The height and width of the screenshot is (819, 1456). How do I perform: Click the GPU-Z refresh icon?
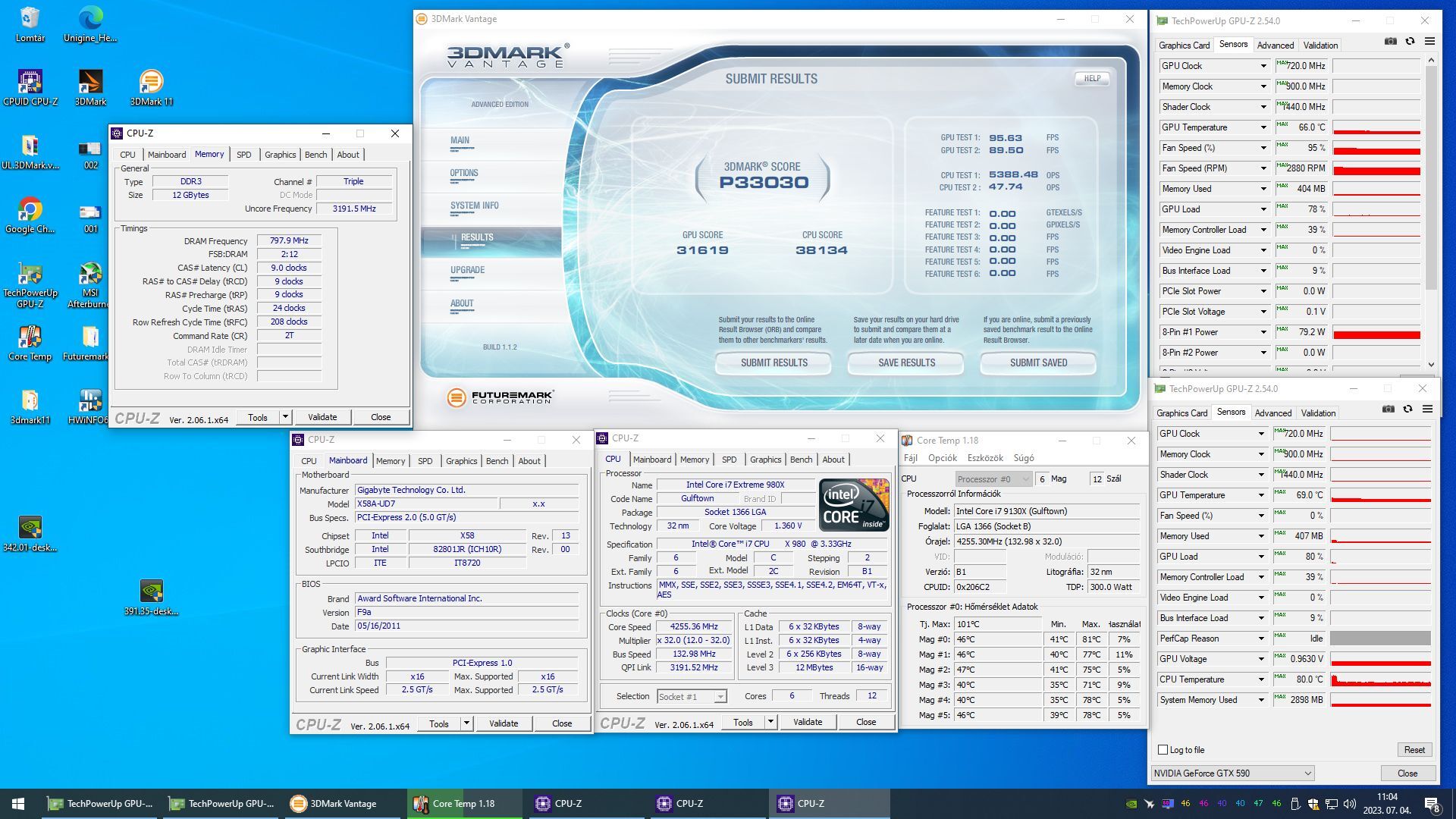pyautogui.click(x=1410, y=42)
